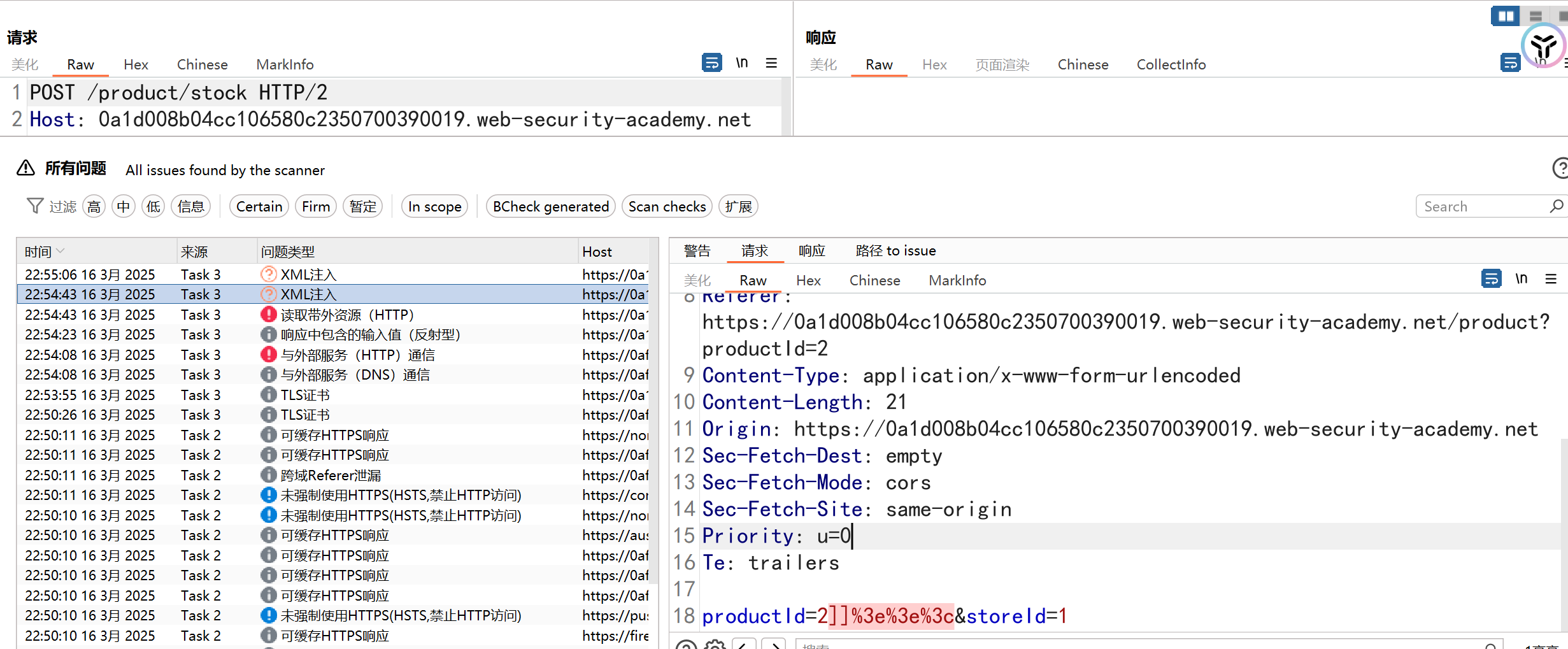Select the 读取带外资源 (HTTP) issue row
This screenshot has height=649, width=1568.
coord(347,315)
